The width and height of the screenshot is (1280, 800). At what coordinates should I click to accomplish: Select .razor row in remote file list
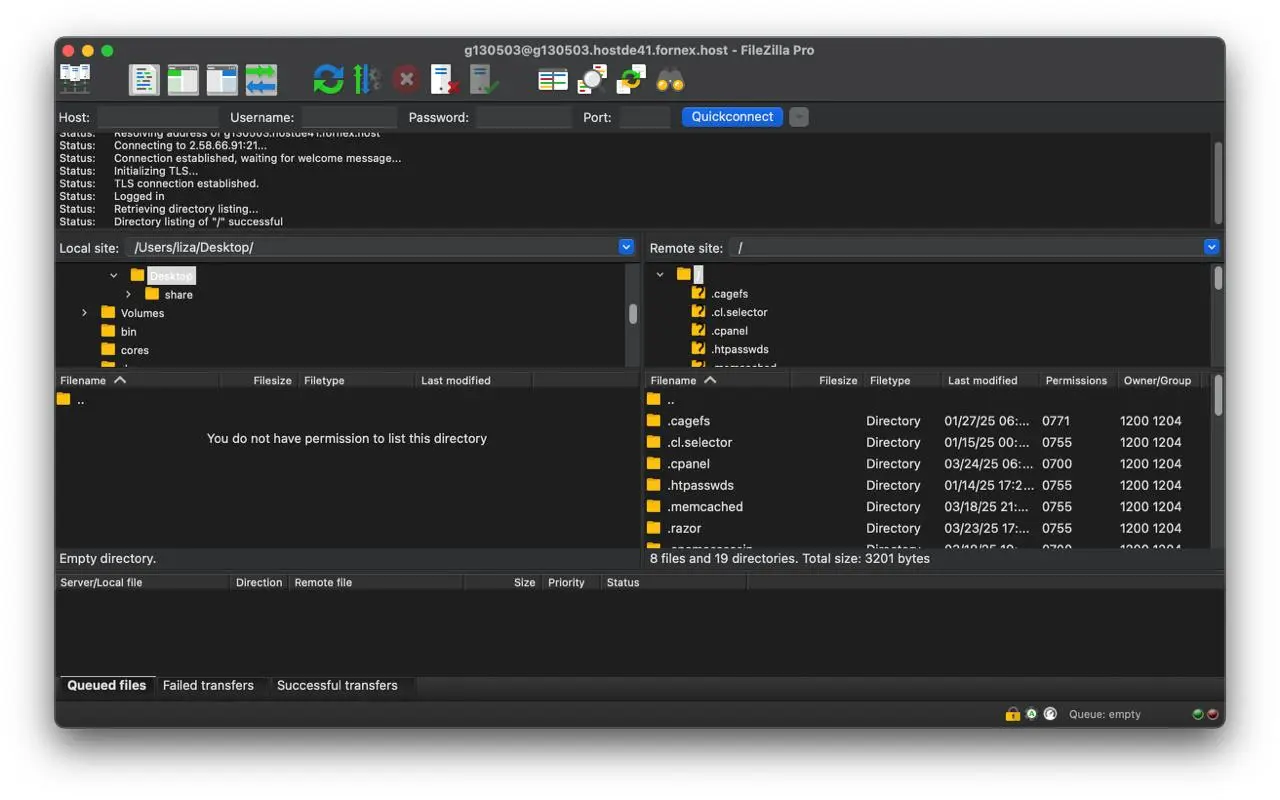tap(927, 528)
